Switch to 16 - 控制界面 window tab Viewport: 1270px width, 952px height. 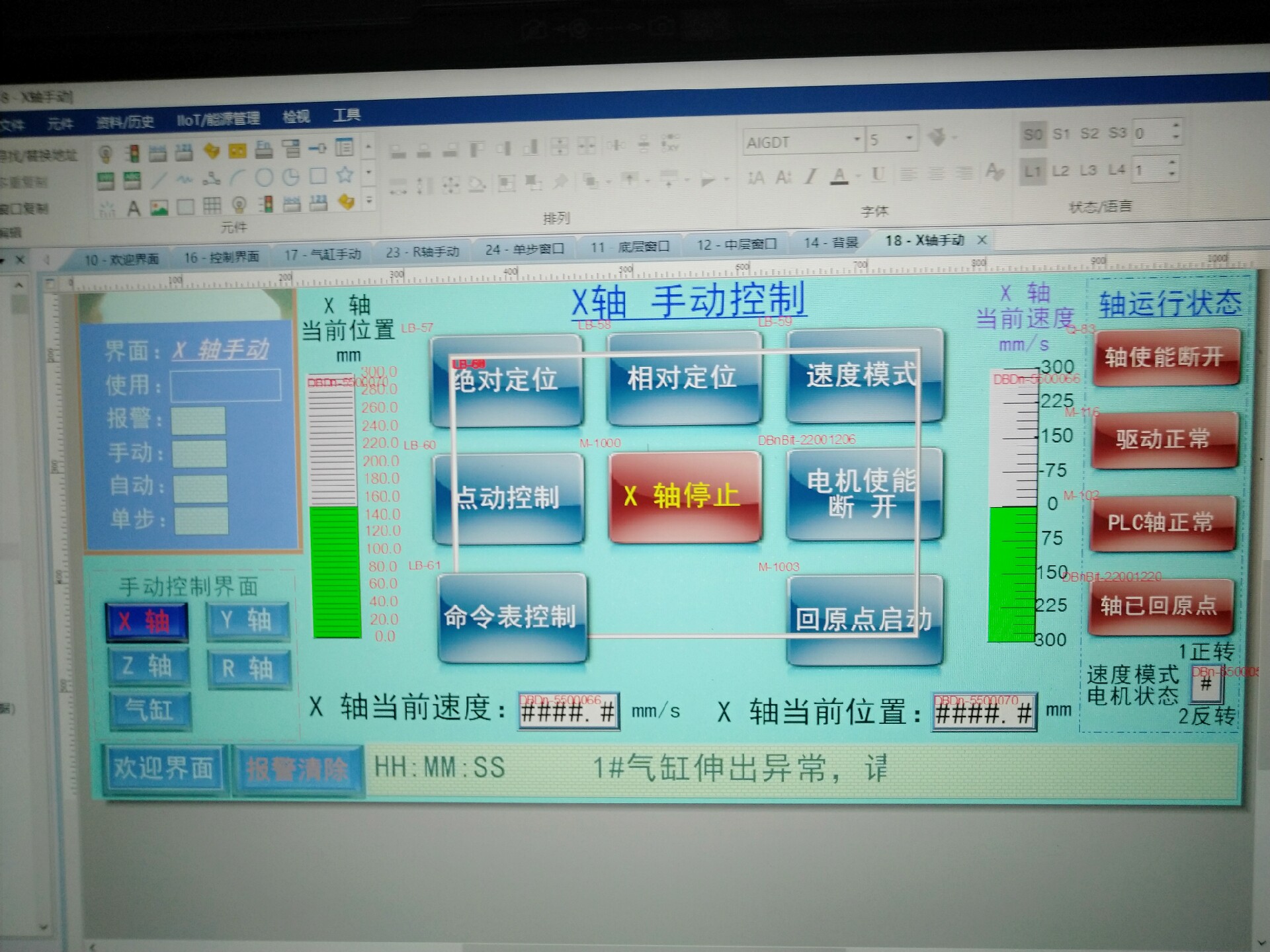[221, 257]
